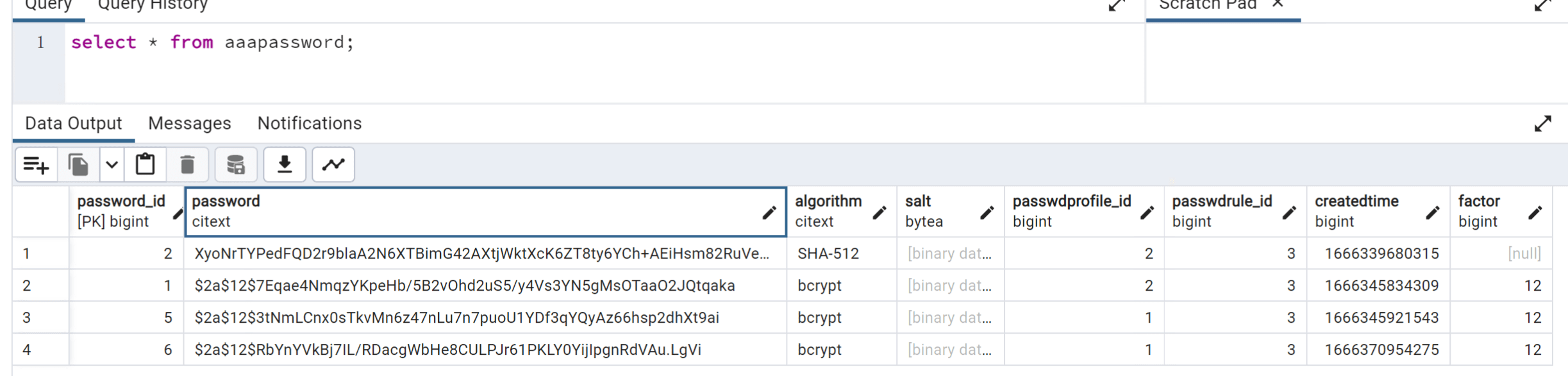Open the copy options dropdown arrow
Screen dimensions: 1568x376
click(x=112, y=165)
